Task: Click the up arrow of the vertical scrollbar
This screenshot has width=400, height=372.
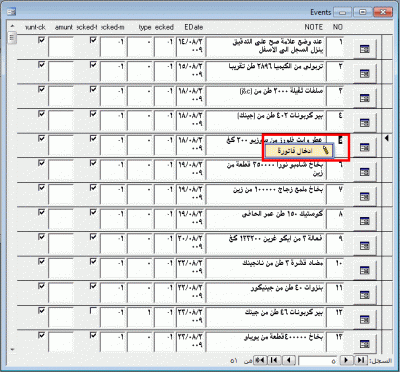Action: [12, 26]
